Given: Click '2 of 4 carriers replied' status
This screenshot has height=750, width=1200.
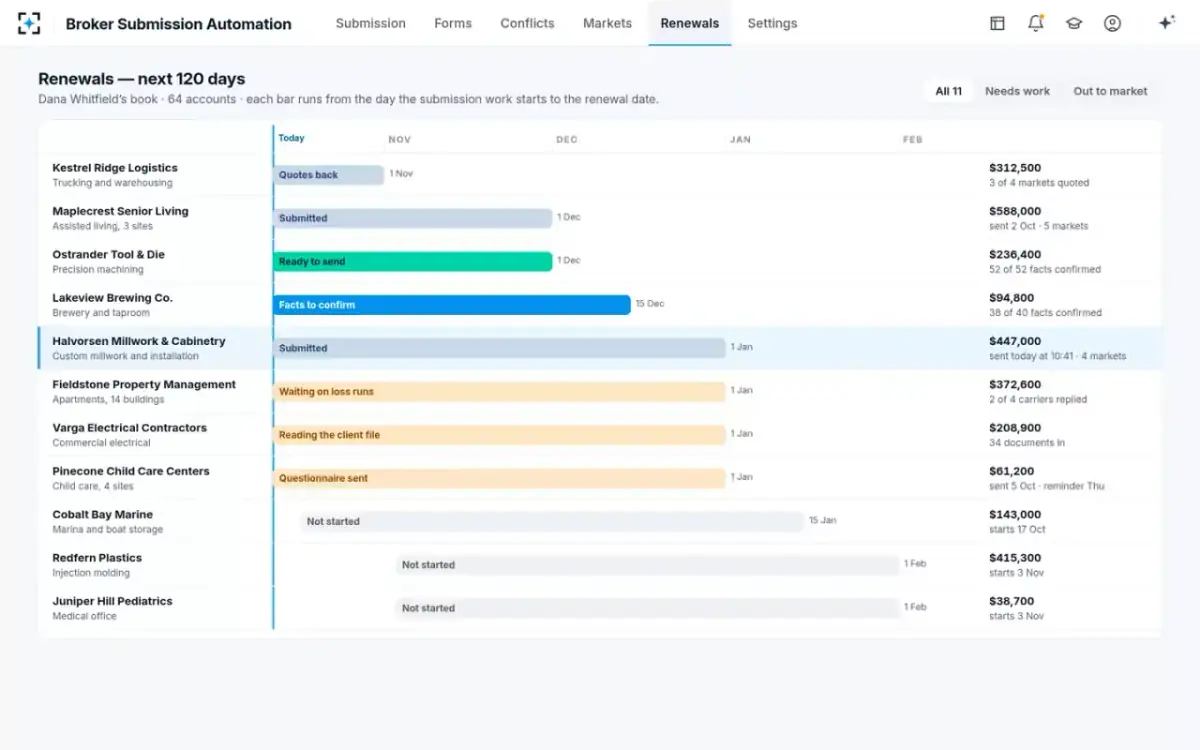Looking at the screenshot, I should coord(1038,399).
